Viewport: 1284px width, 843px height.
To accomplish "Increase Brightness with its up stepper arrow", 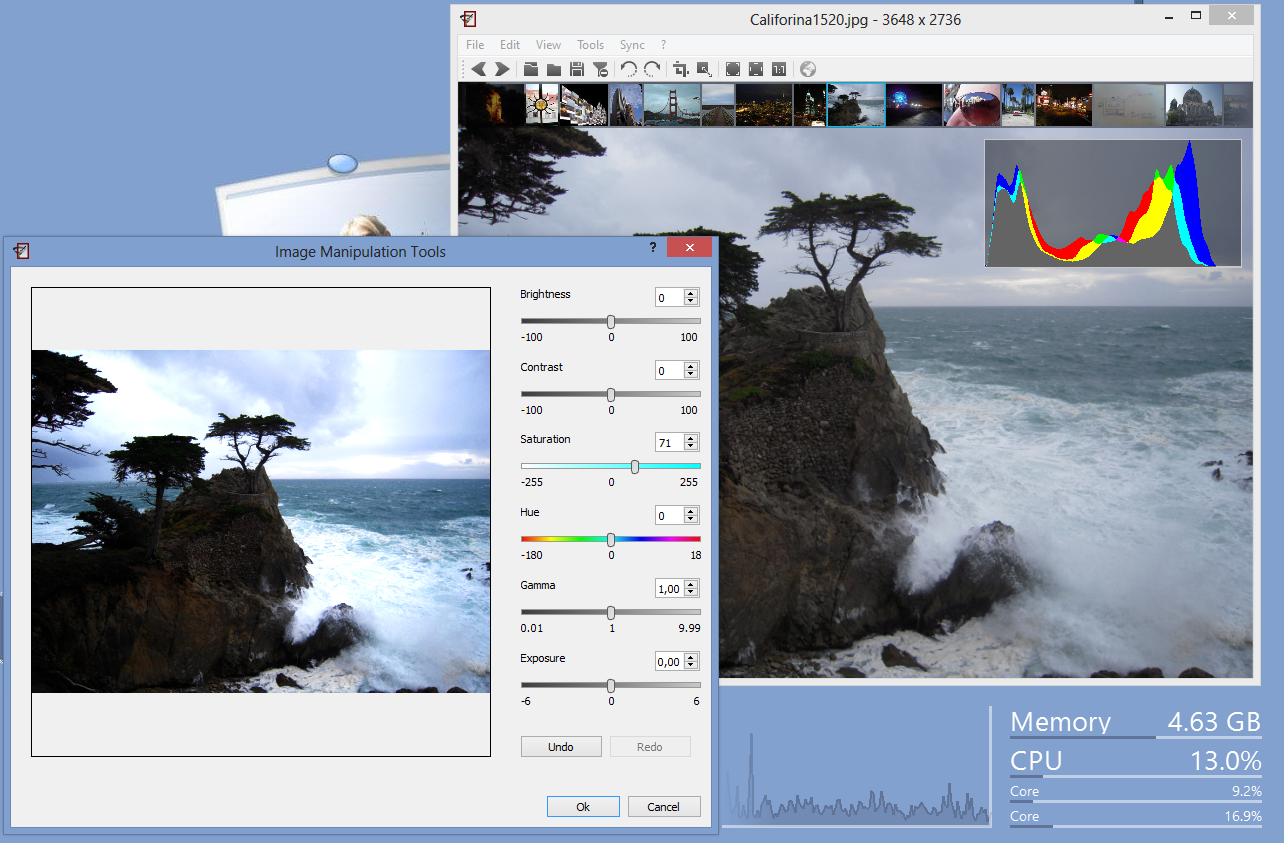I will pos(690,292).
